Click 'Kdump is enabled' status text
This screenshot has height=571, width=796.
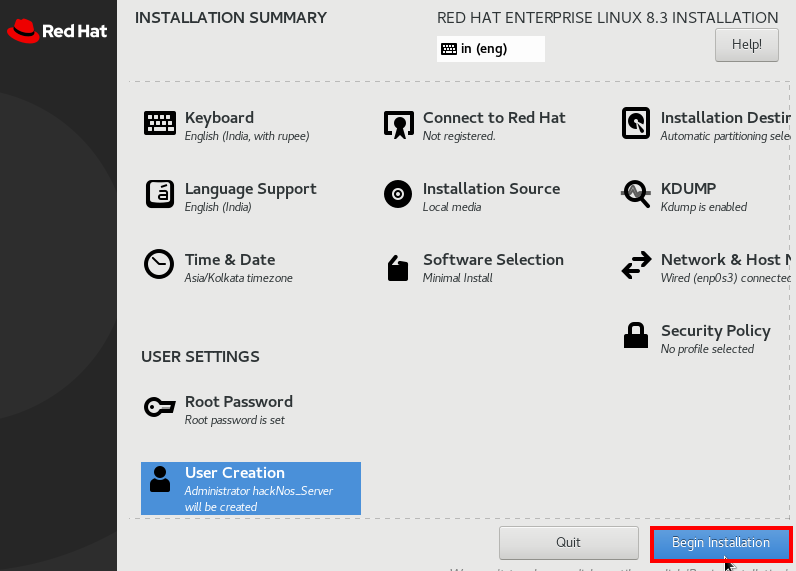click(x=704, y=207)
